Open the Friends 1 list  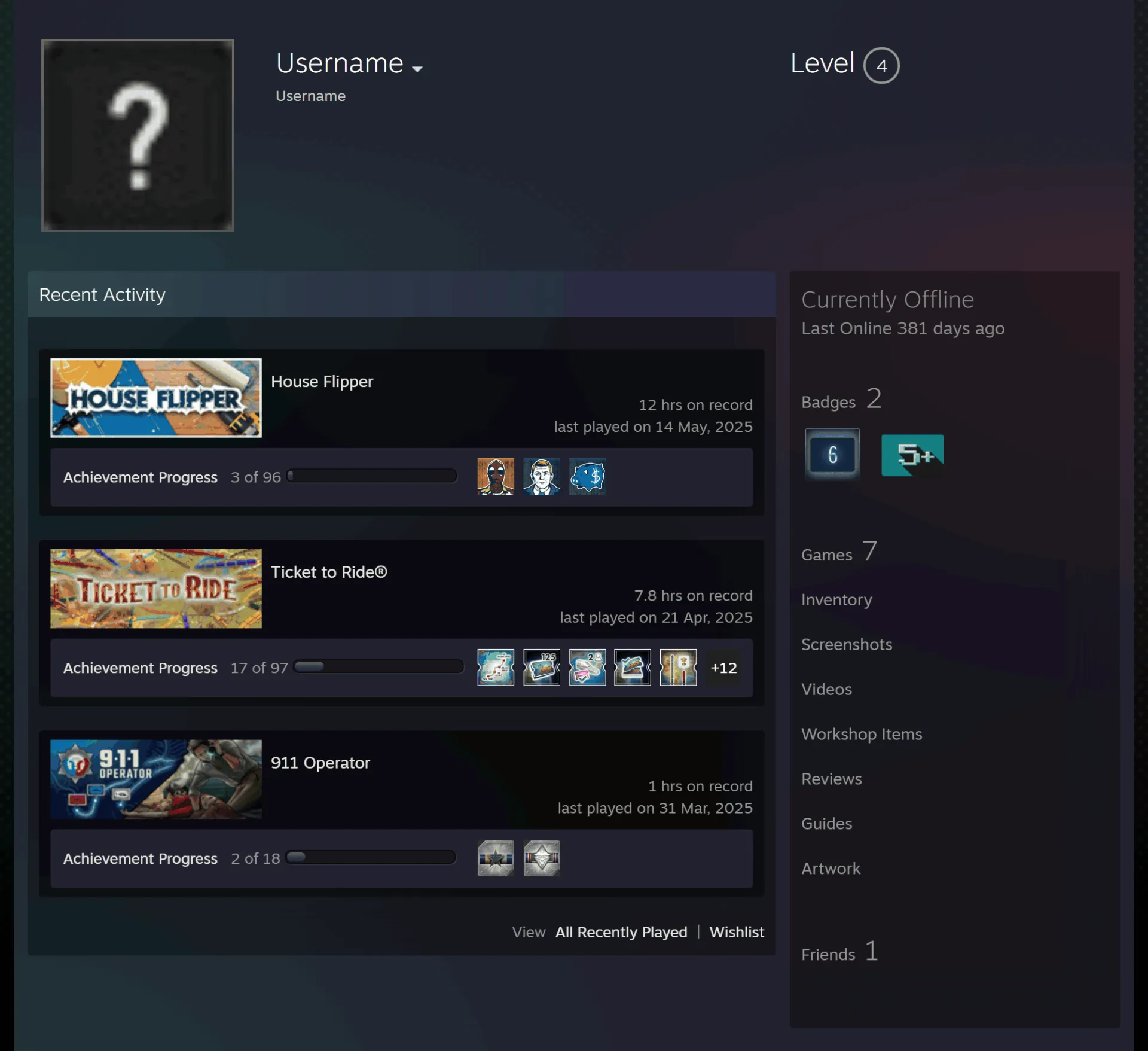839,952
